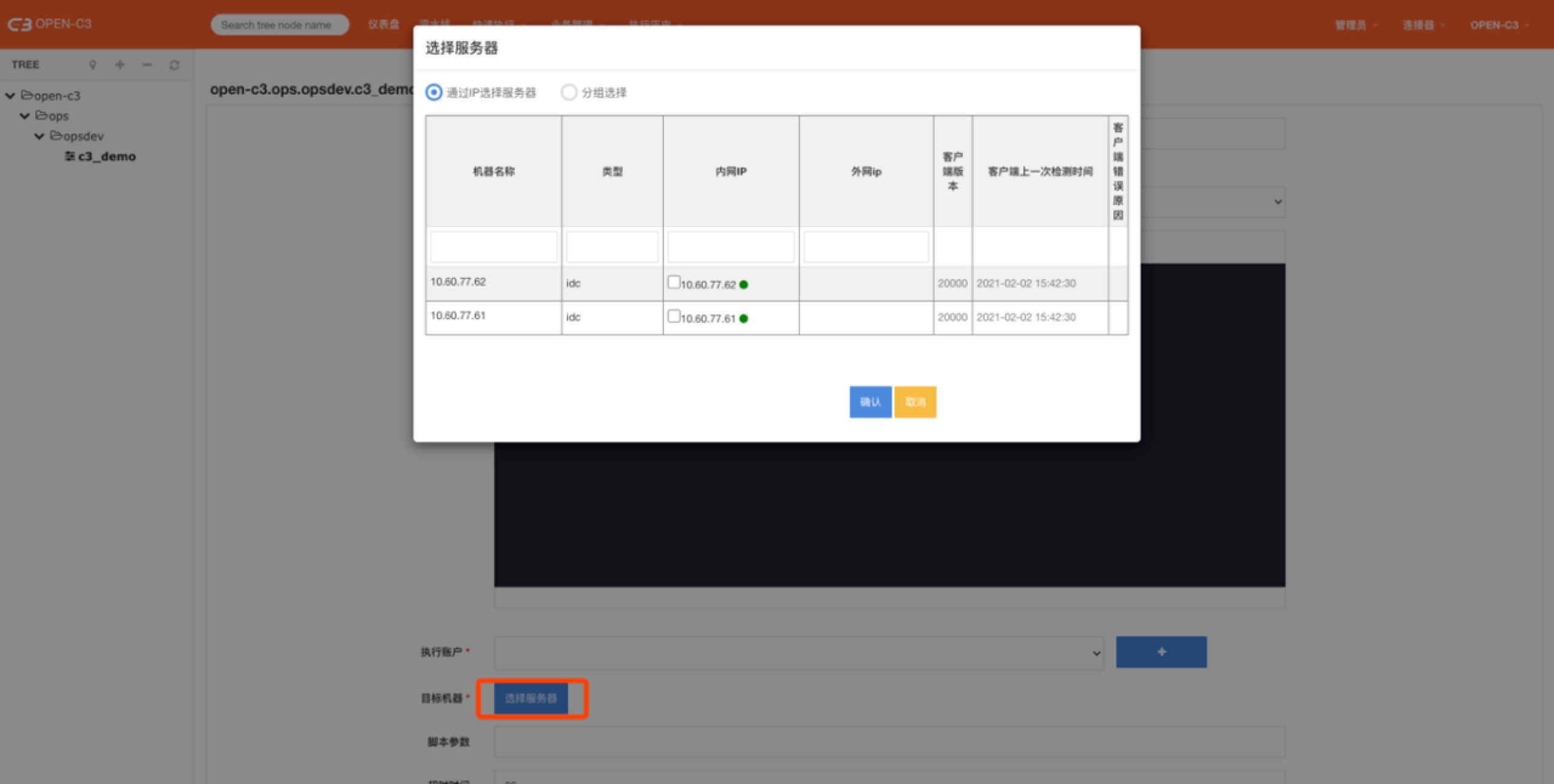Click the yellow 取消 button
The width and height of the screenshot is (1554, 784).
(x=915, y=402)
